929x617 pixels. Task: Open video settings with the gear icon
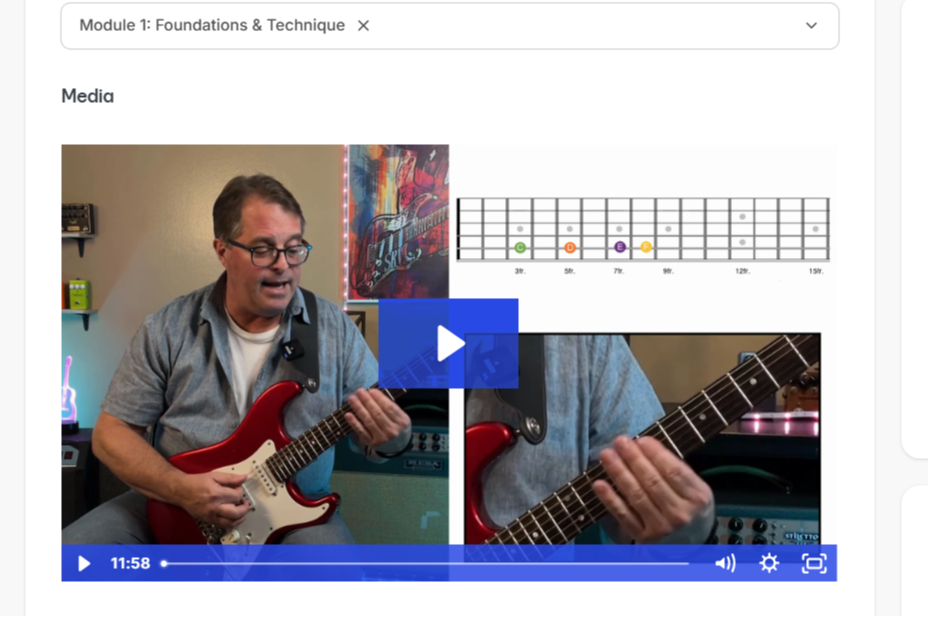769,563
